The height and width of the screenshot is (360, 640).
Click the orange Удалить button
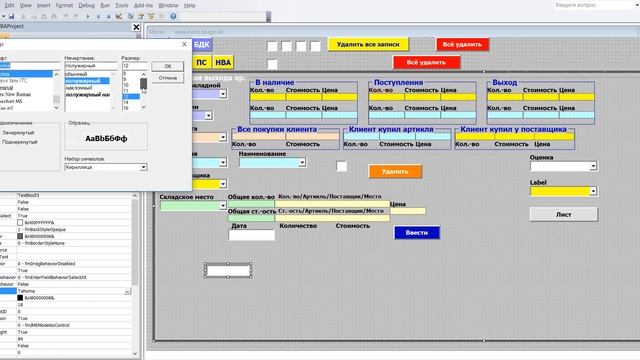(x=395, y=171)
